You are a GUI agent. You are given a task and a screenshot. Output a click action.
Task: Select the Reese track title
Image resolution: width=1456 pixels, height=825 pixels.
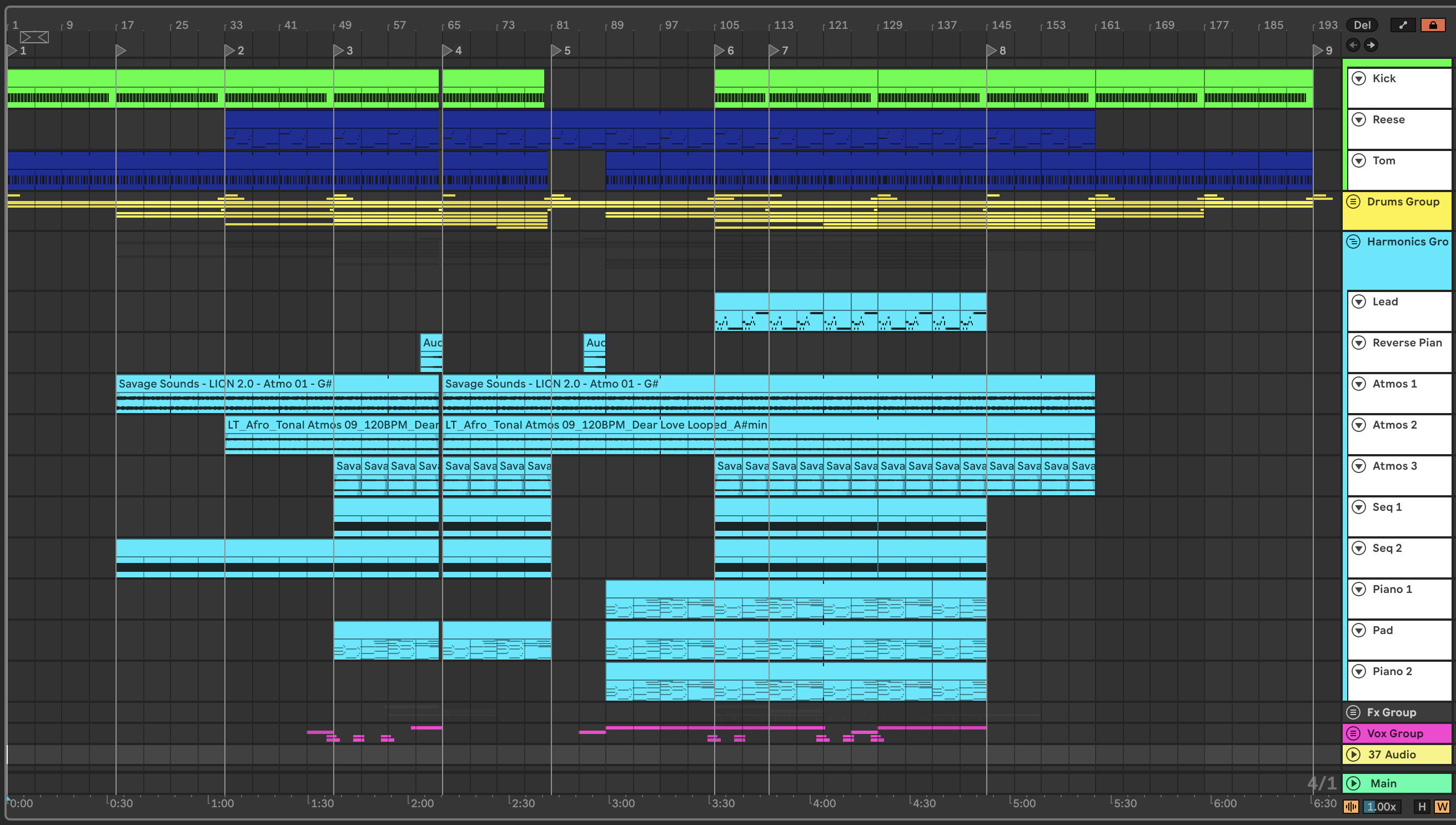(x=1388, y=119)
